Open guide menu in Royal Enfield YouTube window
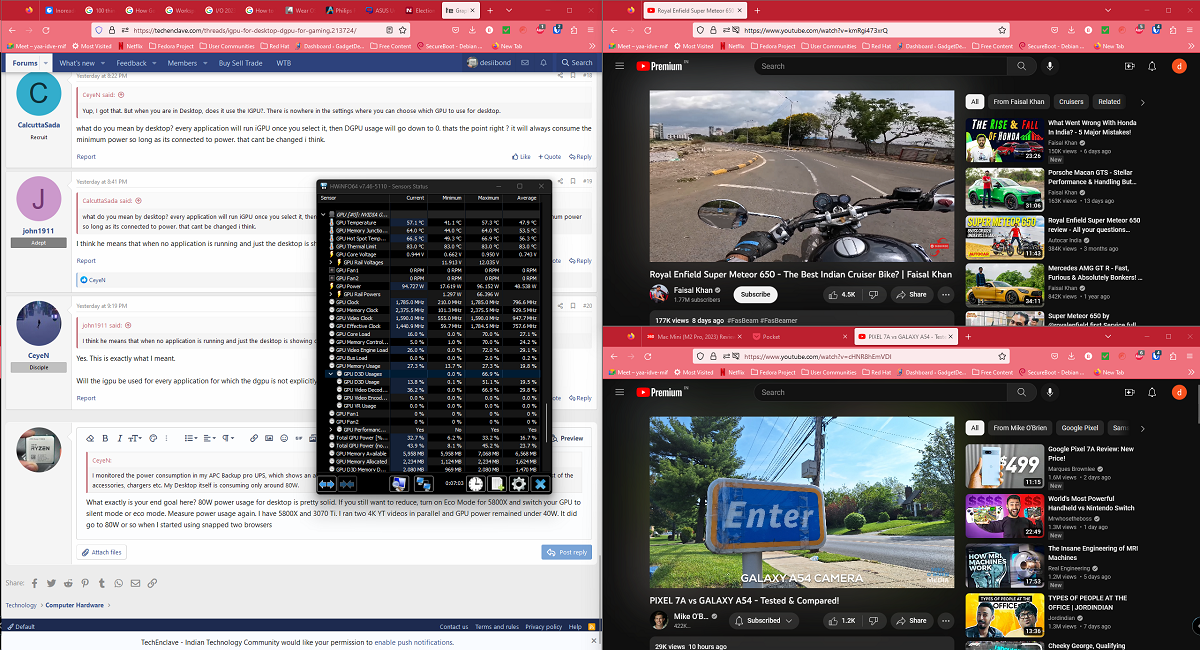Image resolution: width=1200 pixels, height=650 pixels. point(620,66)
